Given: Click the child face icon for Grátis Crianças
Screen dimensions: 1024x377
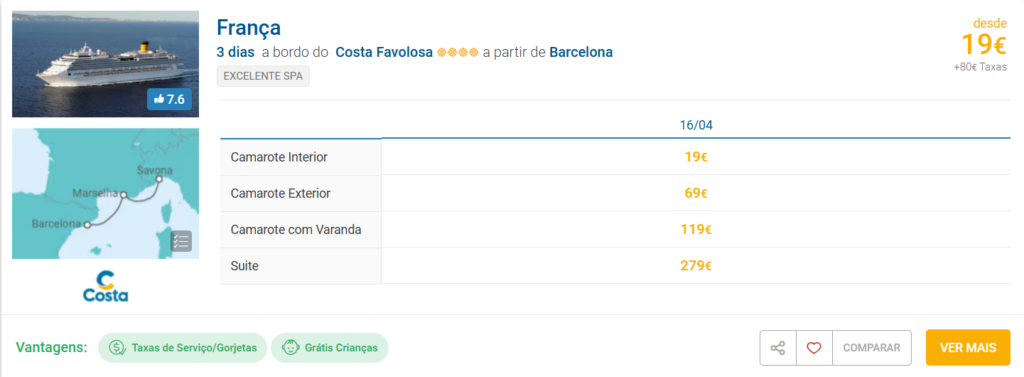Looking at the screenshot, I should coord(290,348).
